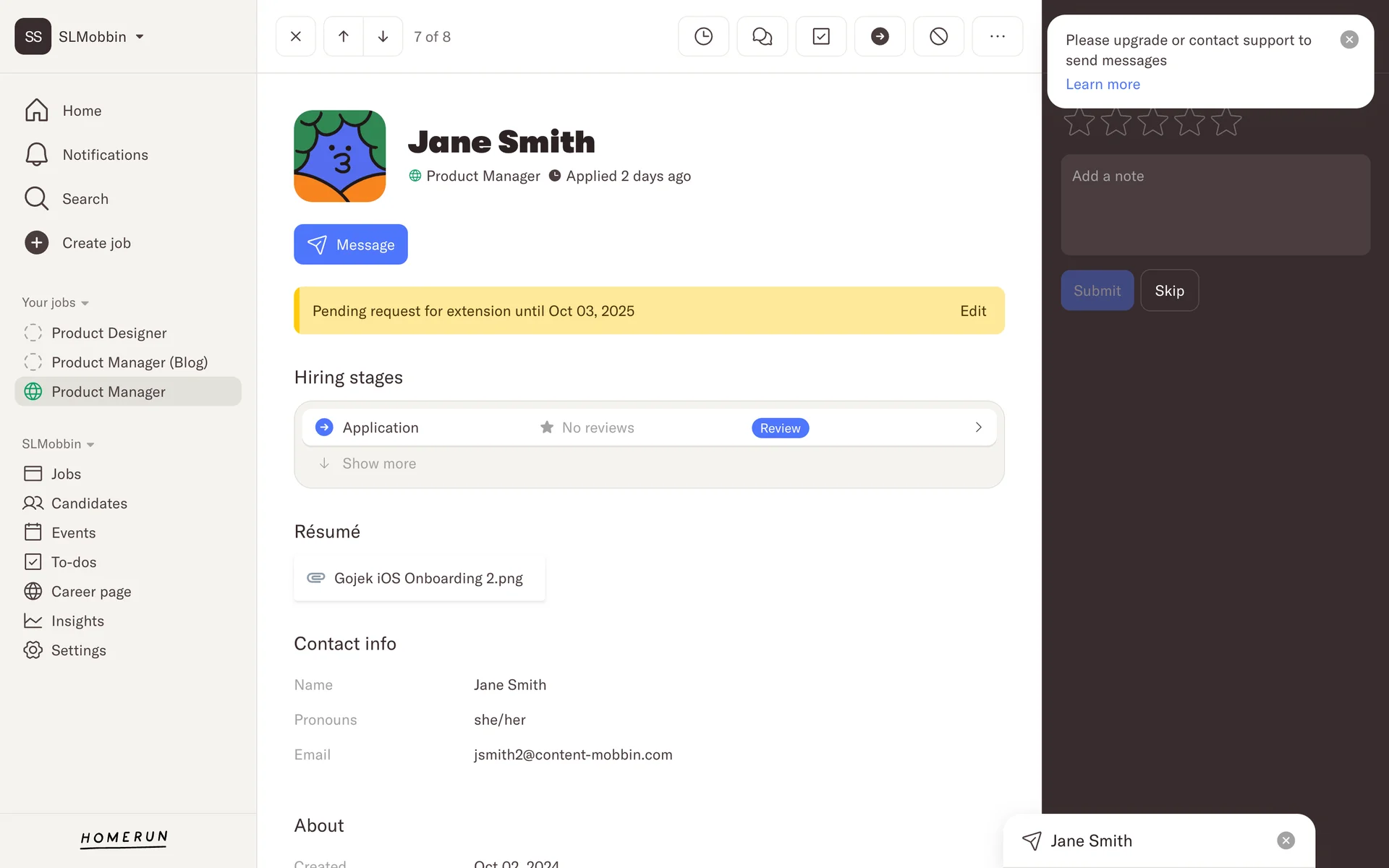Image resolution: width=1389 pixels, height=868 pixels.
Task: Collapse the Your jobs section
Action: [x=55, y=302]
